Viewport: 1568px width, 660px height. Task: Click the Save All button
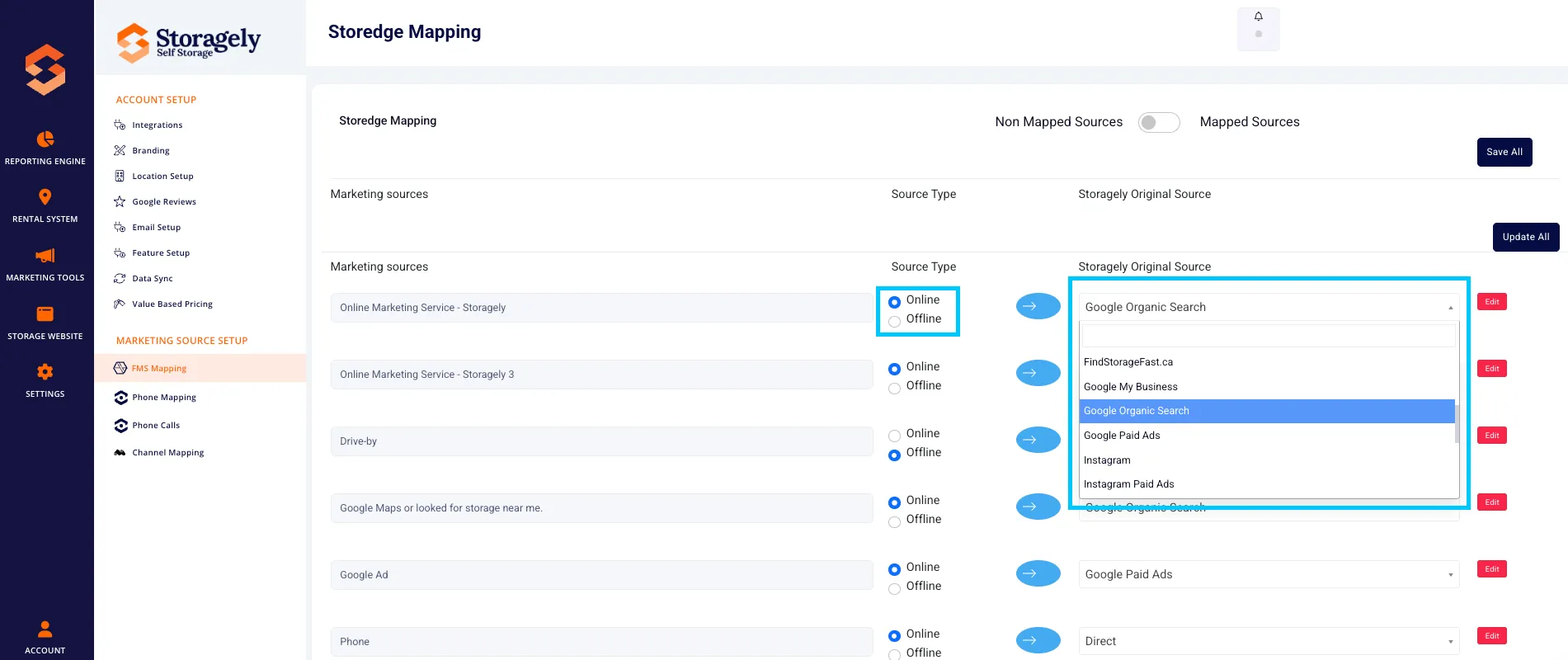coord(1504,152)
